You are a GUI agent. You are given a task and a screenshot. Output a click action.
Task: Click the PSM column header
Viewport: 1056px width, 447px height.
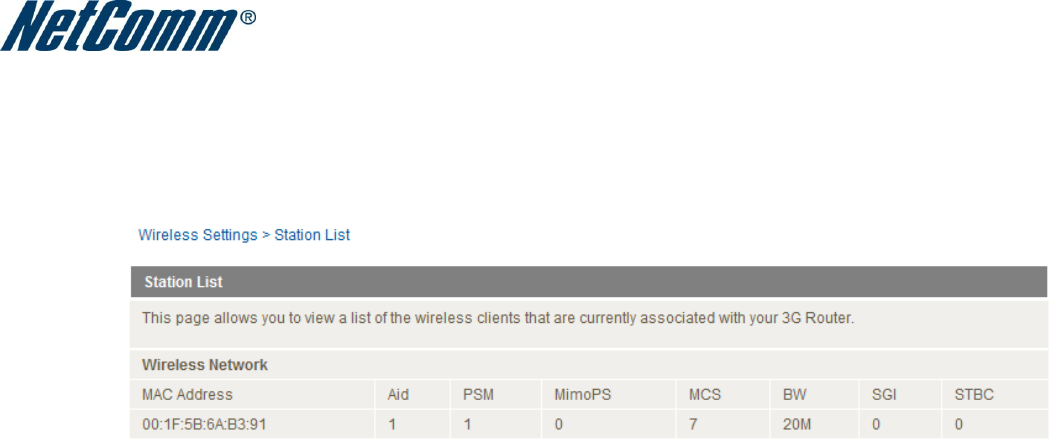point(479,395)
